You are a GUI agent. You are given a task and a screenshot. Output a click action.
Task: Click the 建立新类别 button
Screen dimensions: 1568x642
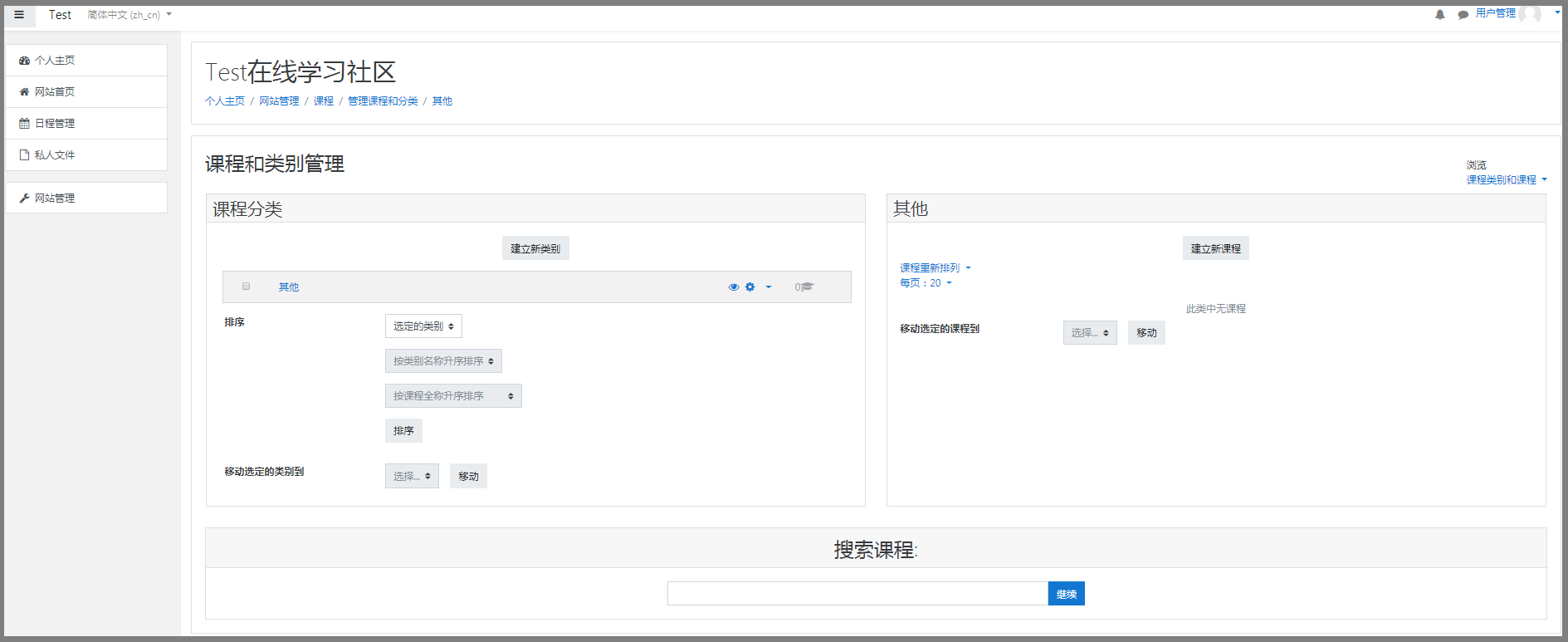(535, 248)
